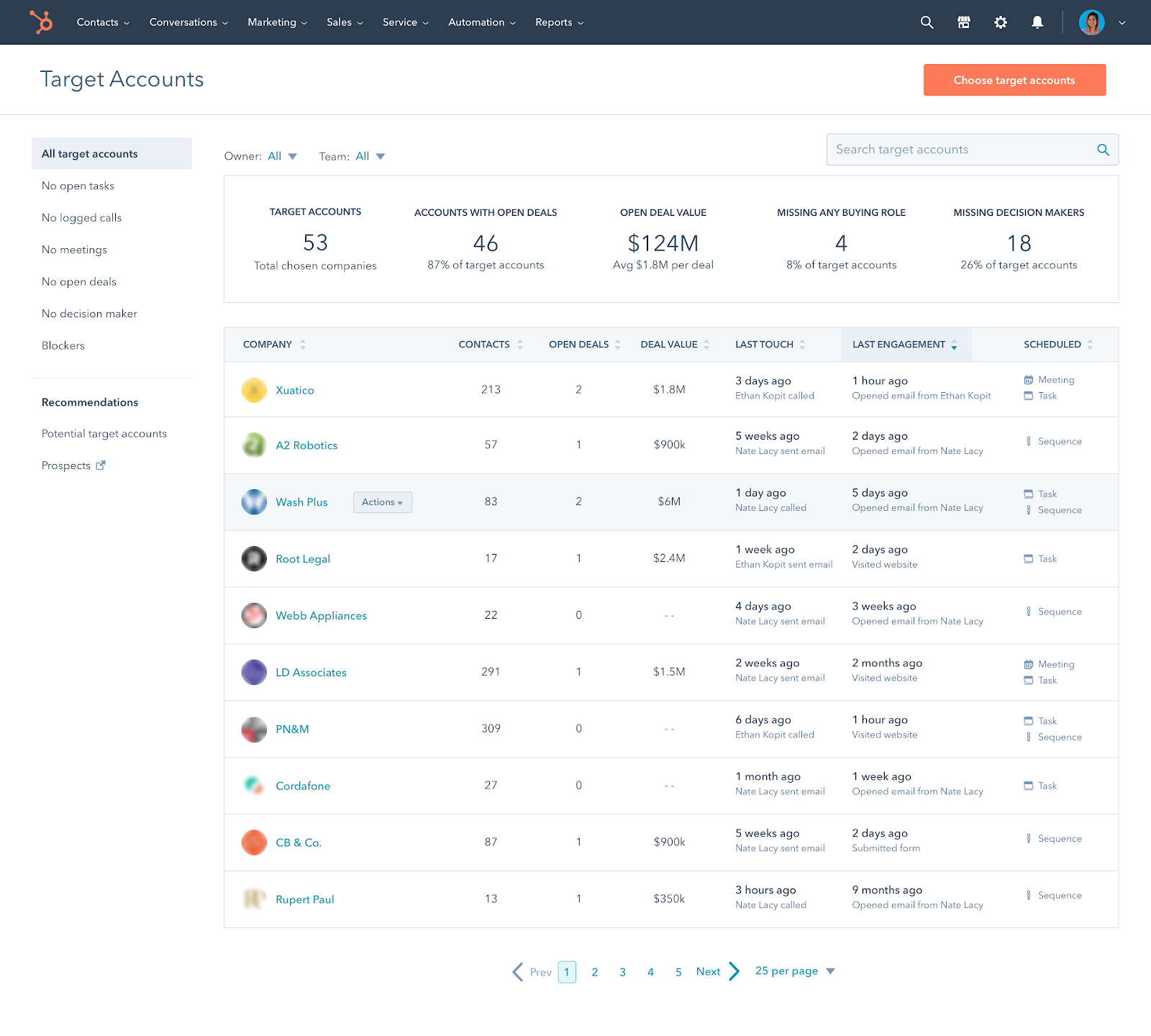The width and height of the screenshot is (1151, 1036).
Task: Open notifications bell icon
Action: 1037,22
